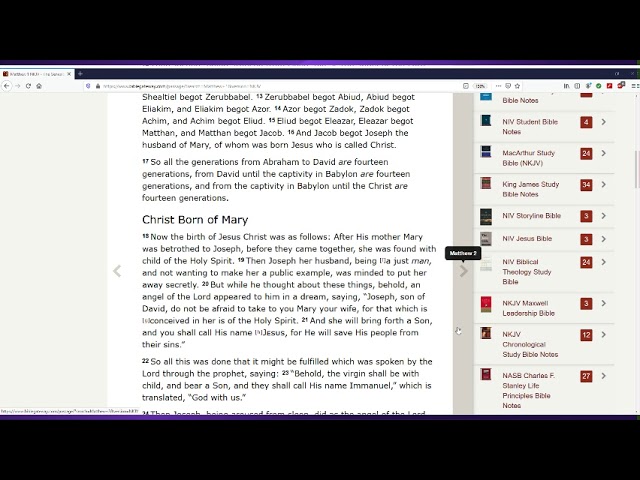Go back using browser back arrow
Viewport: 640px width, 480px height.
pyautogui.click(x=7, y=86)
